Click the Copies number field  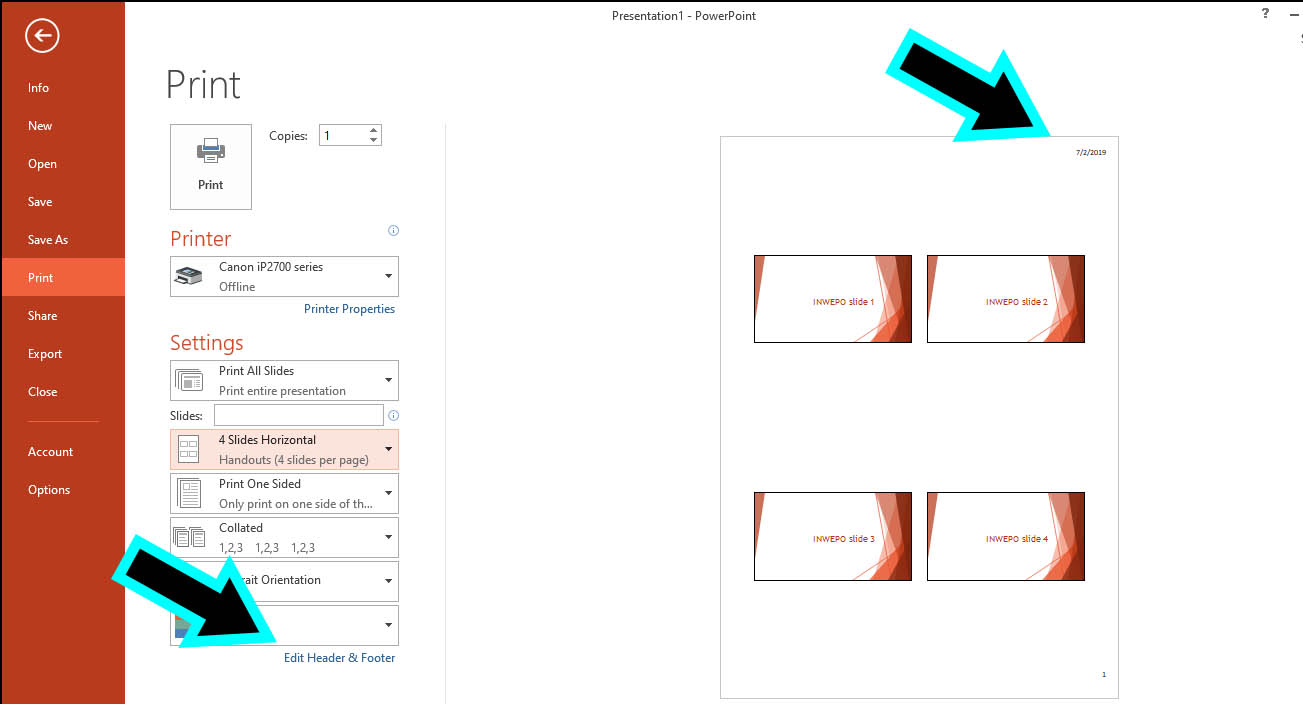[x=343, y=135]
